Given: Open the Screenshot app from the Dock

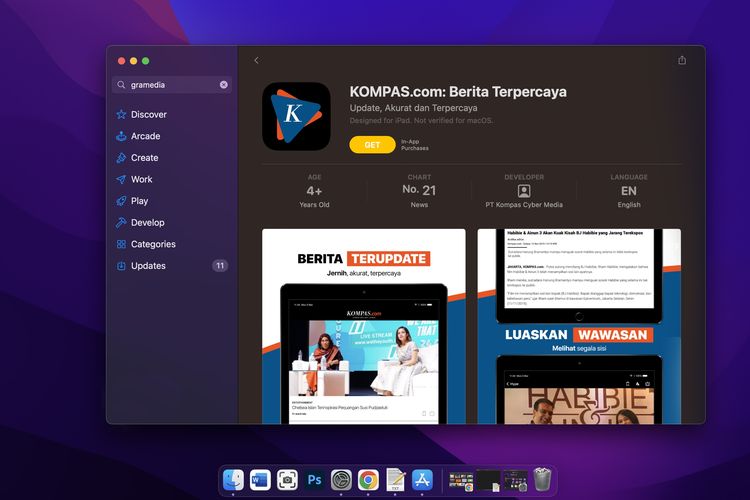Looking at the screenshot, I should click(x=287, y=480).
